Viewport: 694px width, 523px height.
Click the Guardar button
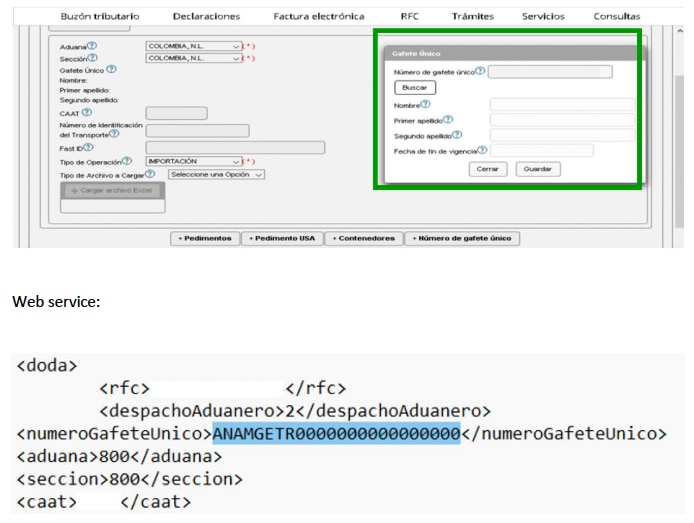[538, 169]
